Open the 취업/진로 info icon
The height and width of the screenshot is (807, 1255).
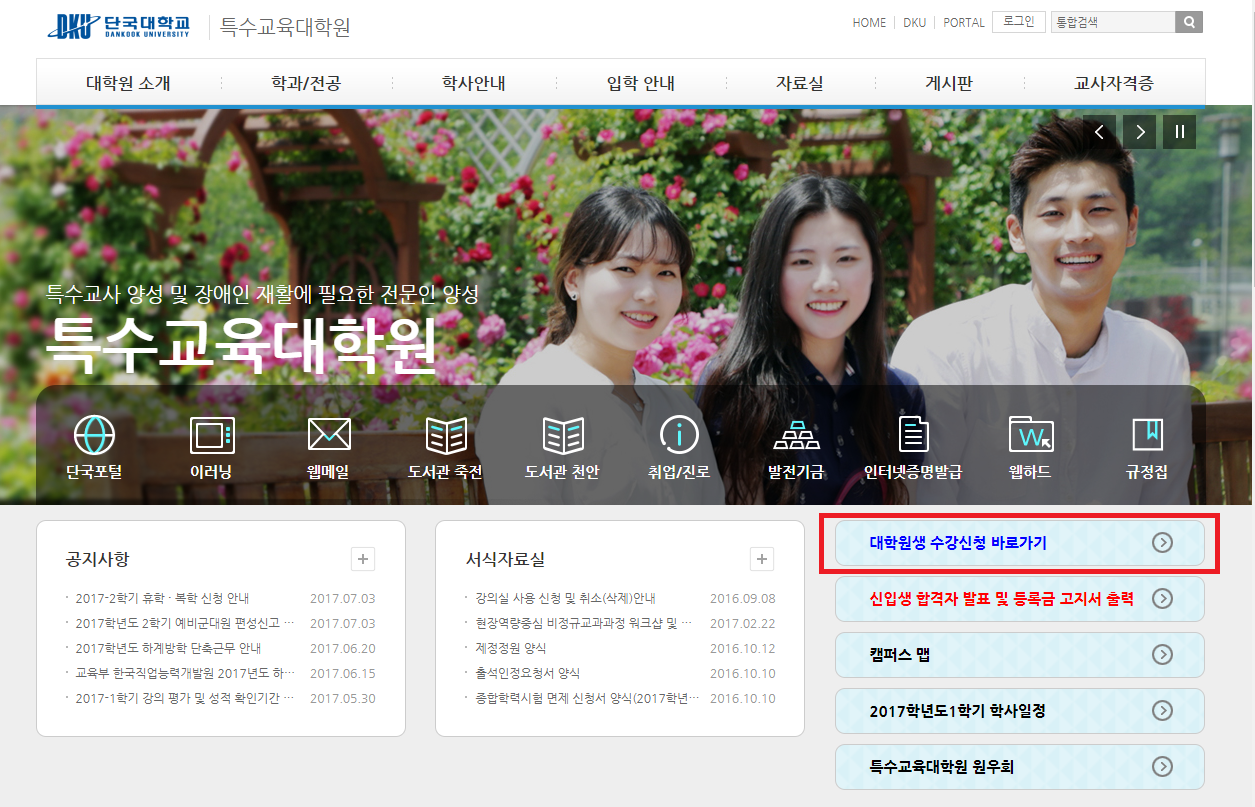[679, 436]
